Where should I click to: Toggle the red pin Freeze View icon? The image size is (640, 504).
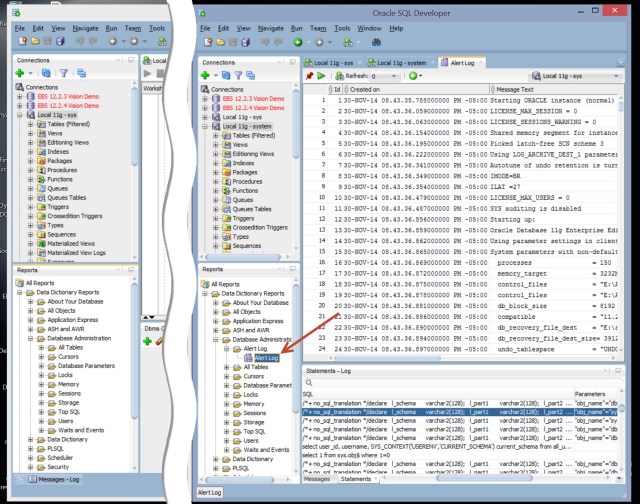309,75
